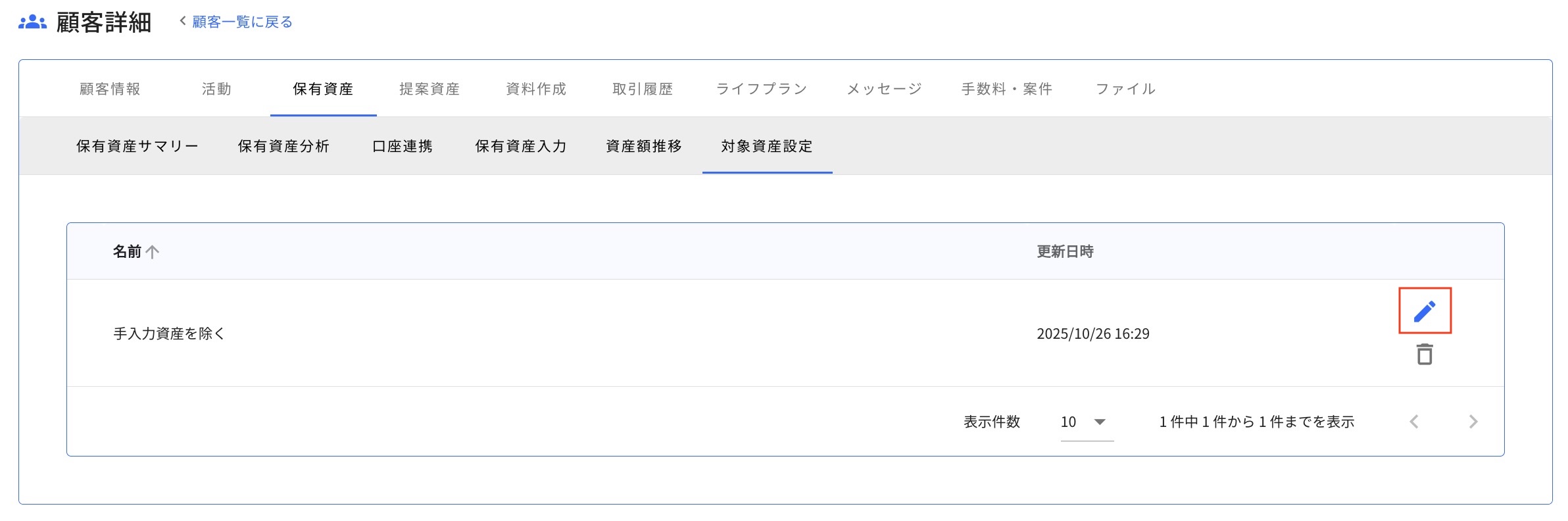Go to the next page of results
Image resolution: width=1568 pixels, height=521 pixels.
tap(1473, 422)
